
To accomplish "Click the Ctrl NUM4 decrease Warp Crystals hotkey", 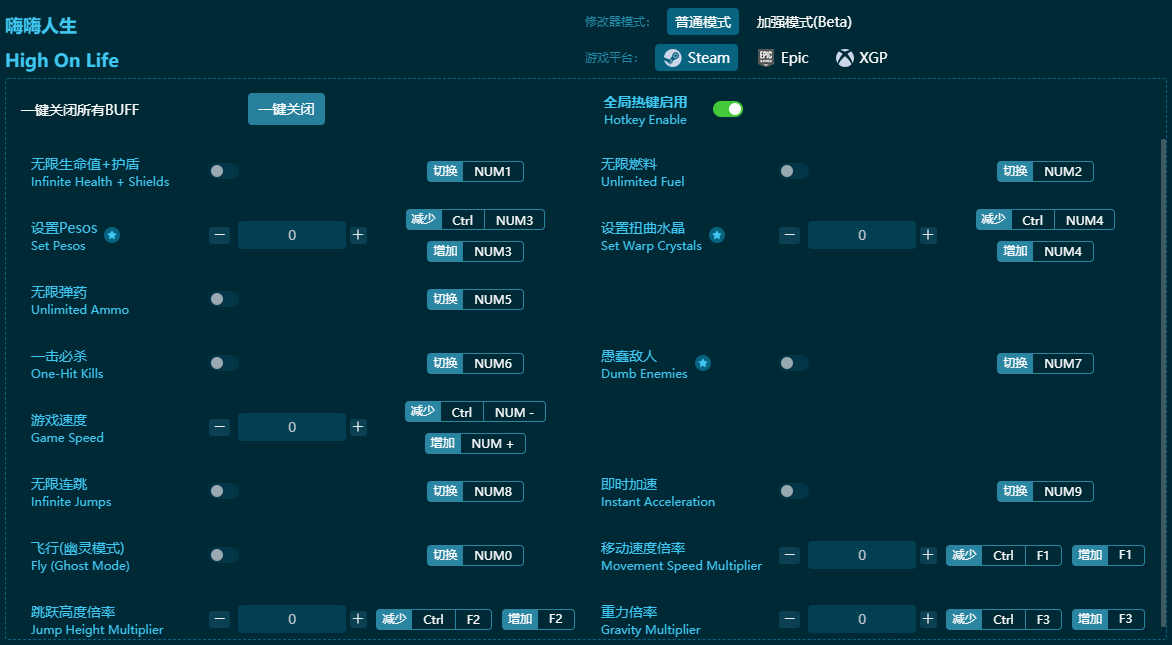I will [x=1045, y=220].
